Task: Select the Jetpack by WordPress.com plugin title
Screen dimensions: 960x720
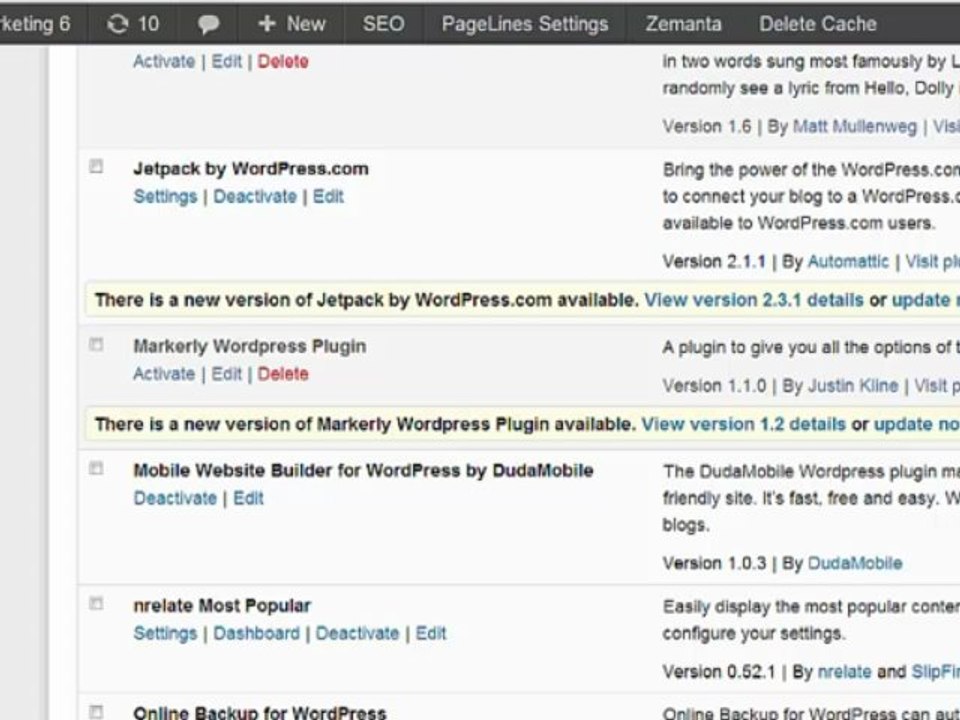Action: click(x=251, y=169)
